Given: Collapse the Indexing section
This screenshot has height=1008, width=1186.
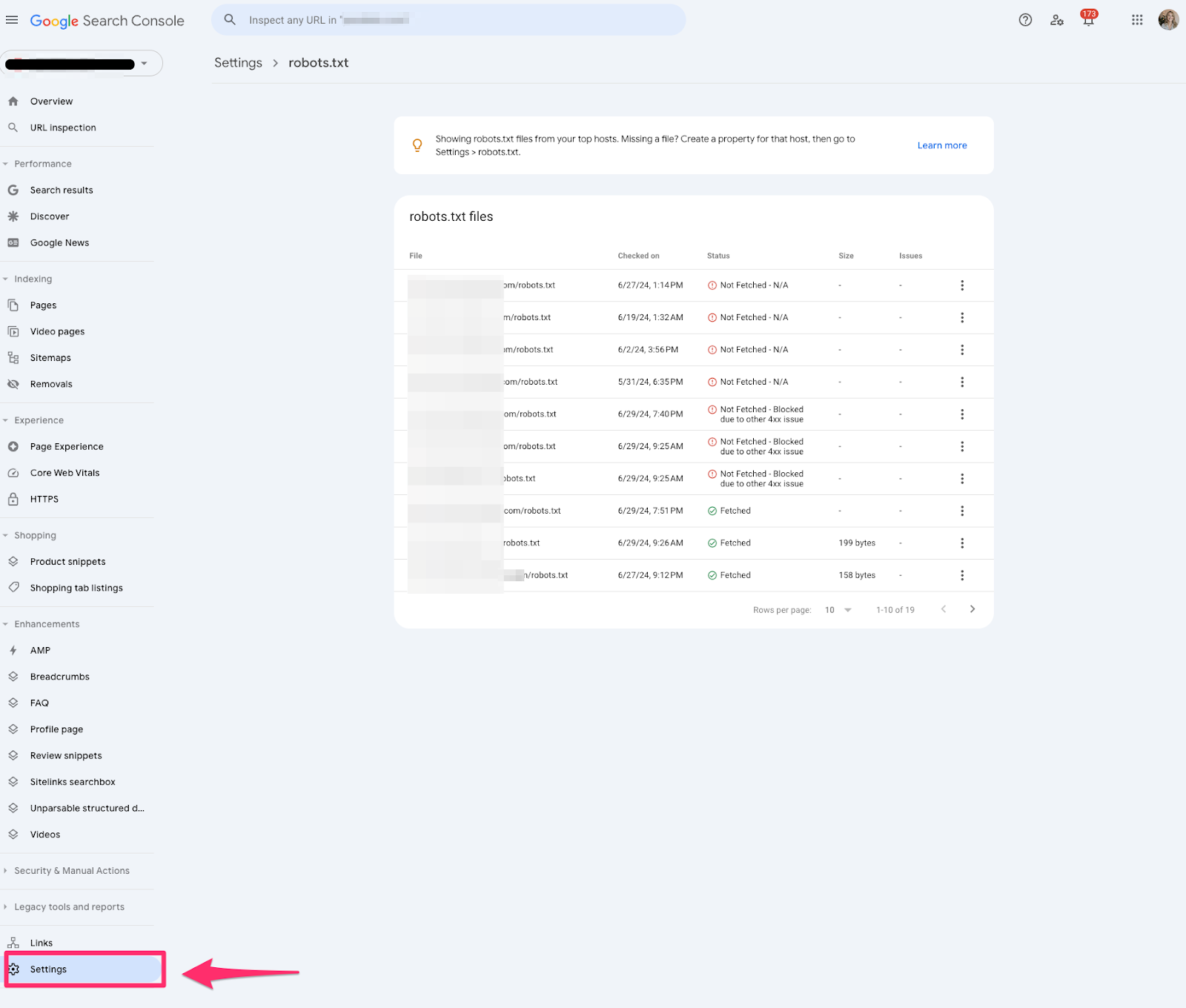Looking at the screenshot, I should [x=5, y=279].
